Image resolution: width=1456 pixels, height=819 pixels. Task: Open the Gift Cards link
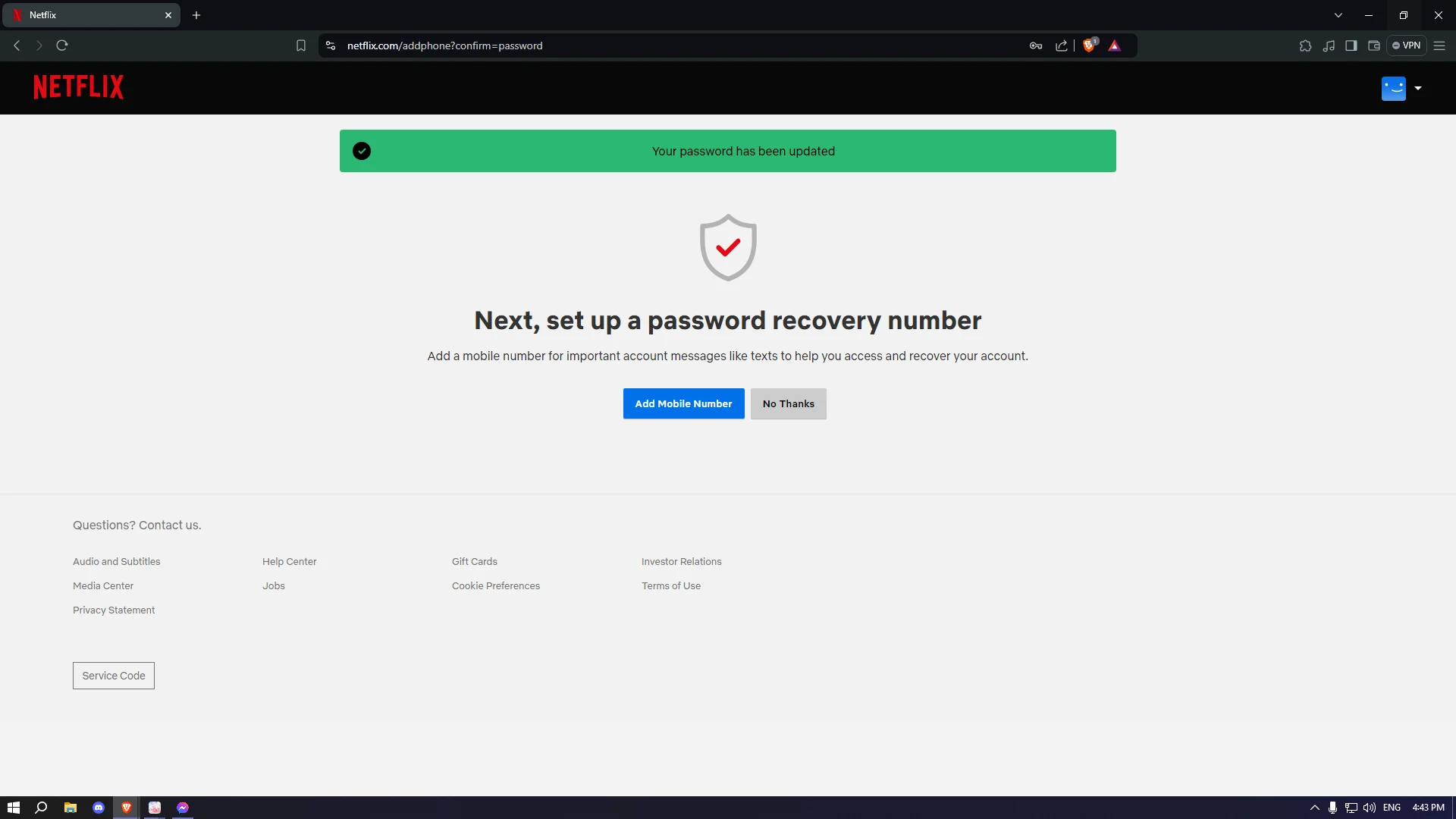tap(475, 562)
